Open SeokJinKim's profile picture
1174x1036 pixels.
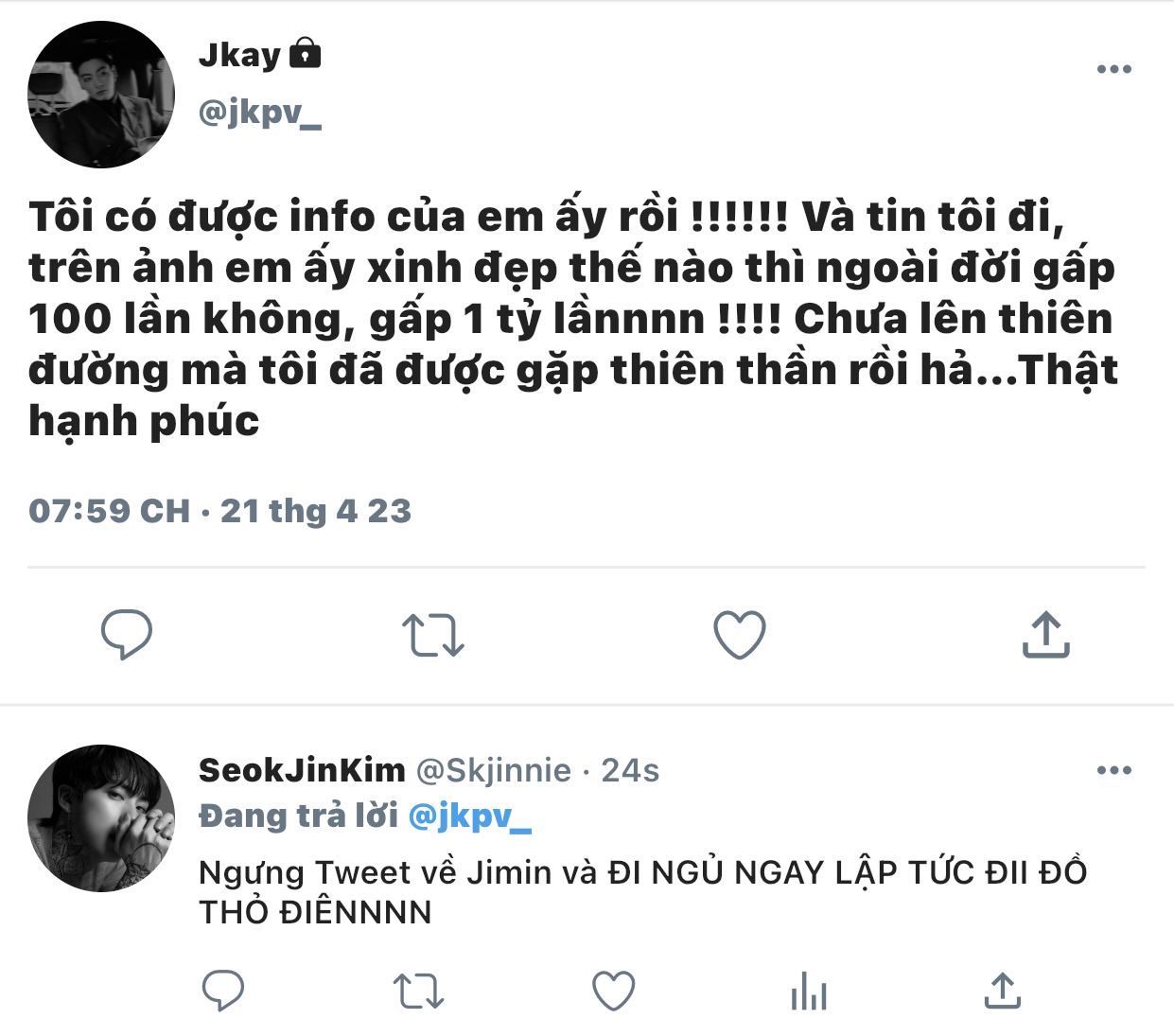[x=101, y=817]
